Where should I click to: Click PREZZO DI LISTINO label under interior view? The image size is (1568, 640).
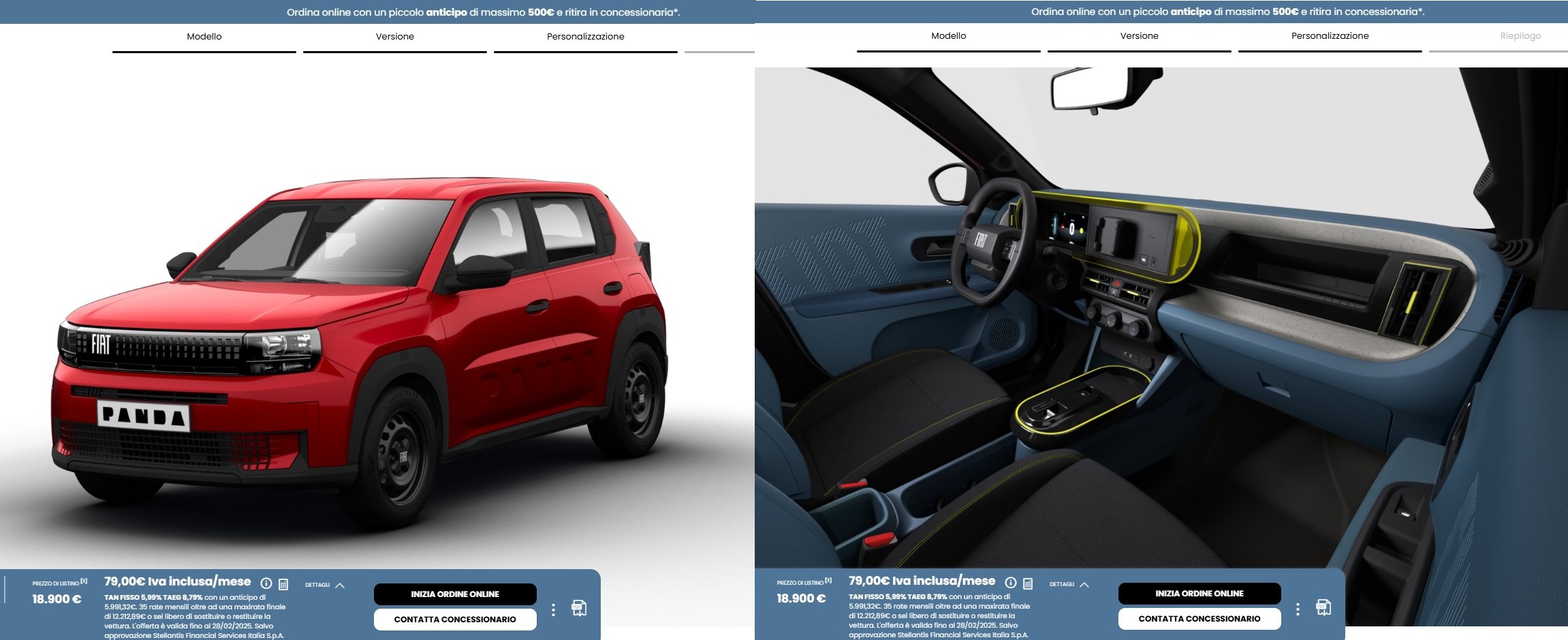(804, 582)
